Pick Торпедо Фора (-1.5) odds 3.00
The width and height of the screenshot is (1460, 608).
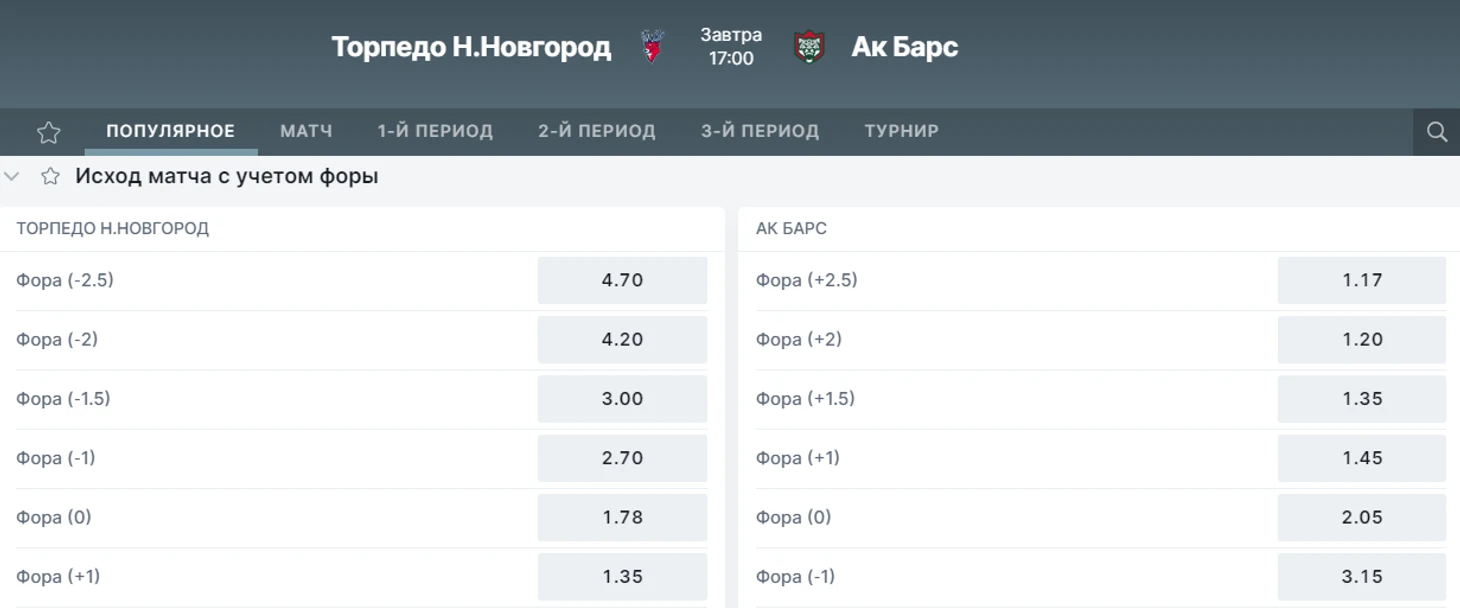pos(622,399)
